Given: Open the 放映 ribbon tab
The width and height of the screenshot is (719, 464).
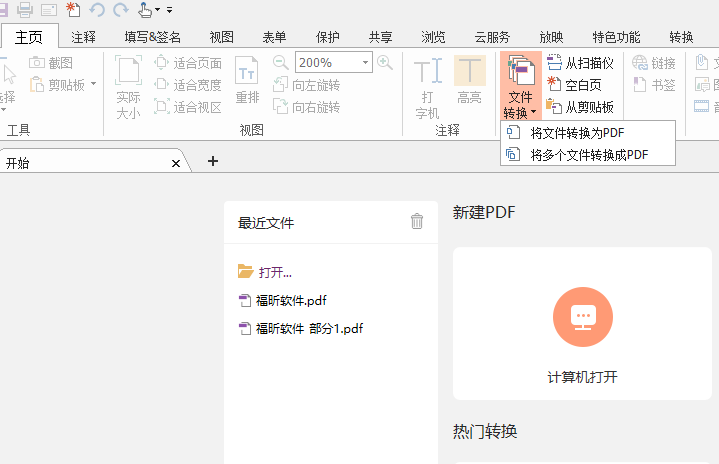Looking at the screenshot, I should (552, 37).
